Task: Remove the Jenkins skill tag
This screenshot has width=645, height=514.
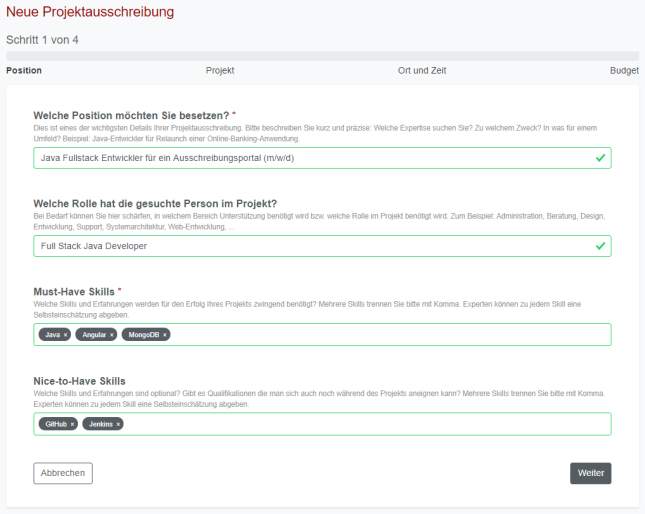Action: point(118,424)
